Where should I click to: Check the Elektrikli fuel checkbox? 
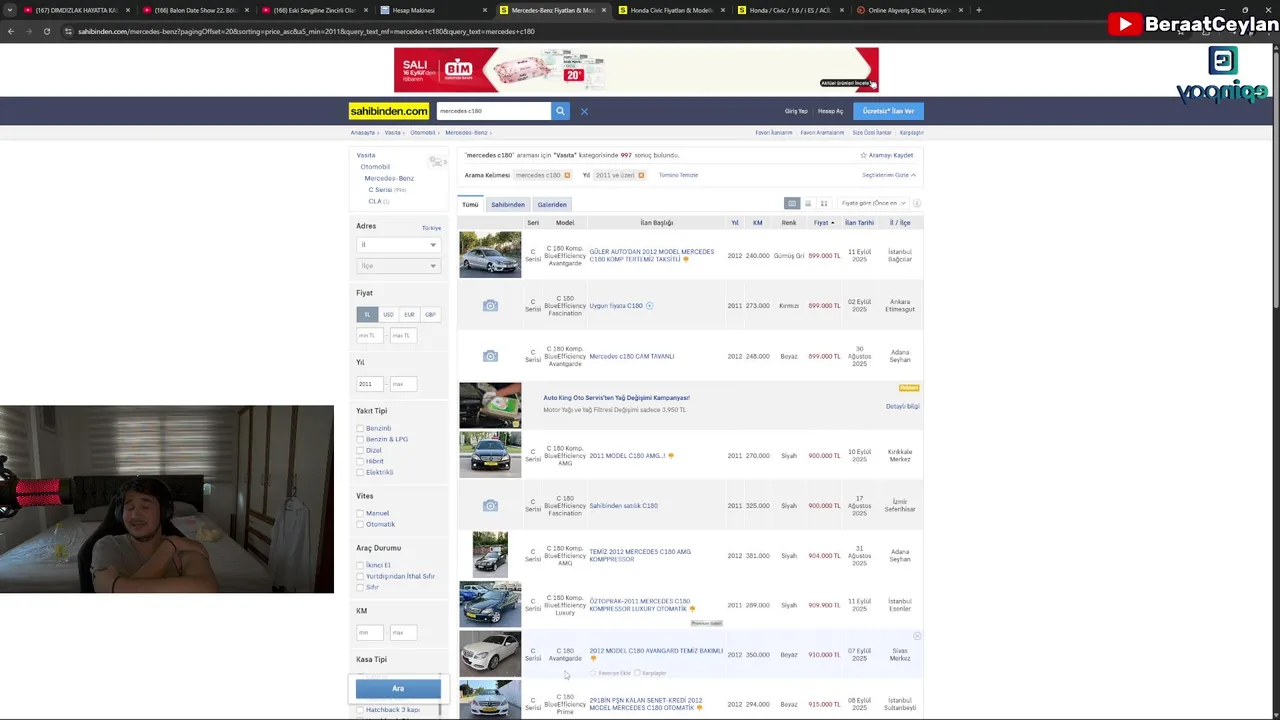[x=360, y=472]
